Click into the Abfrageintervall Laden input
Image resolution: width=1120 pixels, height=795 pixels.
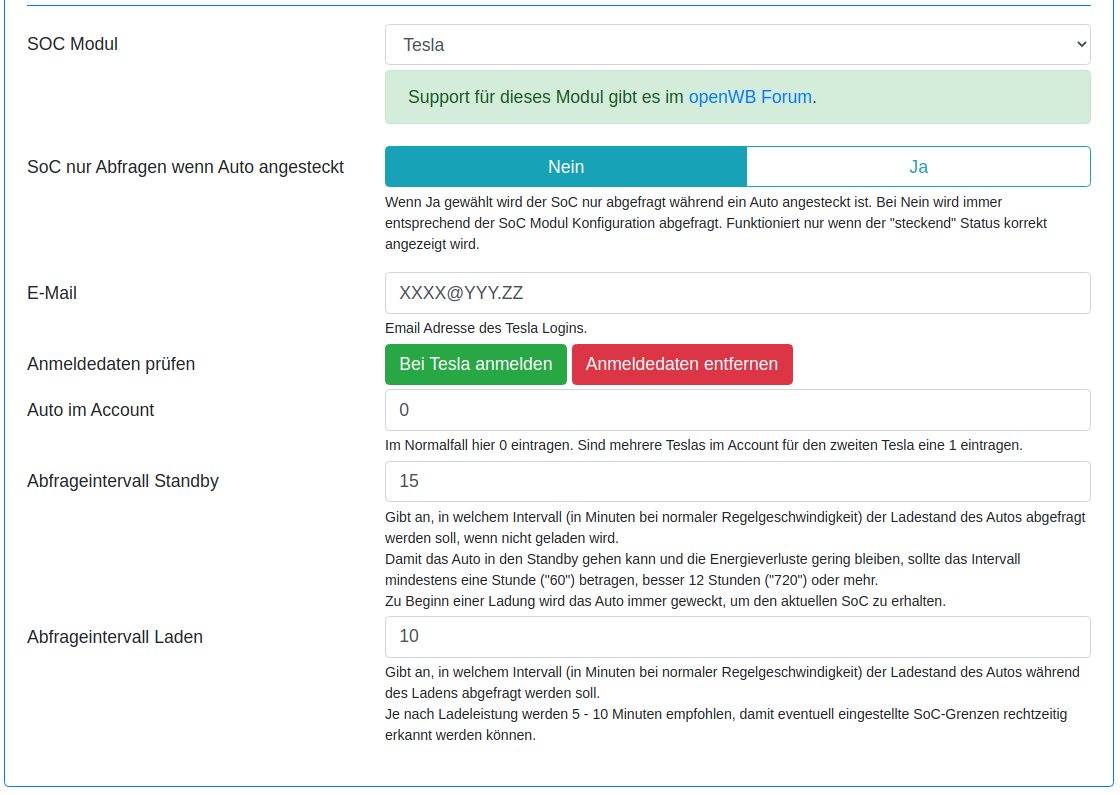pyautogui.click(x=737, y=636)
